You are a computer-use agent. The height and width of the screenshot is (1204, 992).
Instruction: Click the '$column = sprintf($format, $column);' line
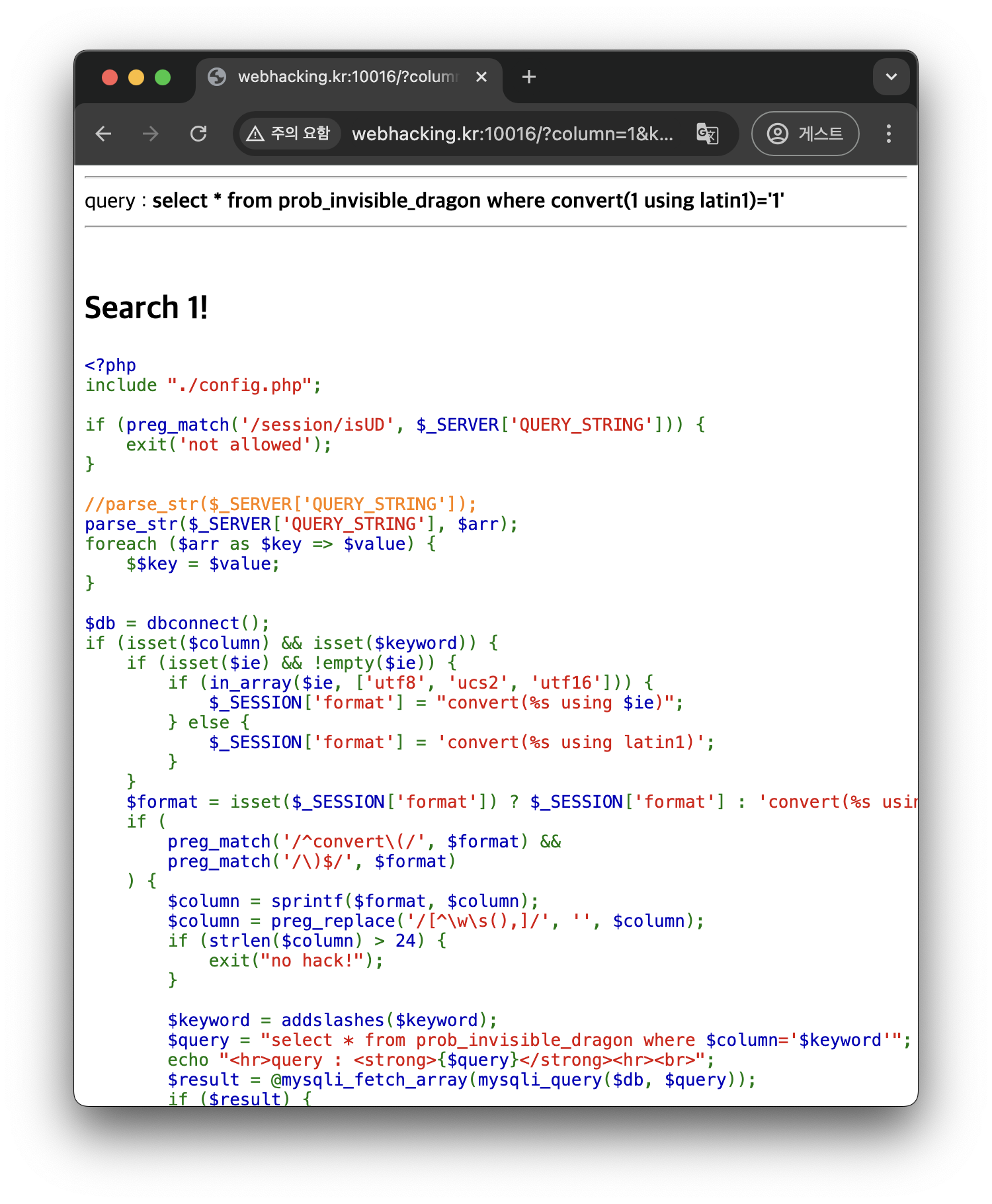[353, 901]
